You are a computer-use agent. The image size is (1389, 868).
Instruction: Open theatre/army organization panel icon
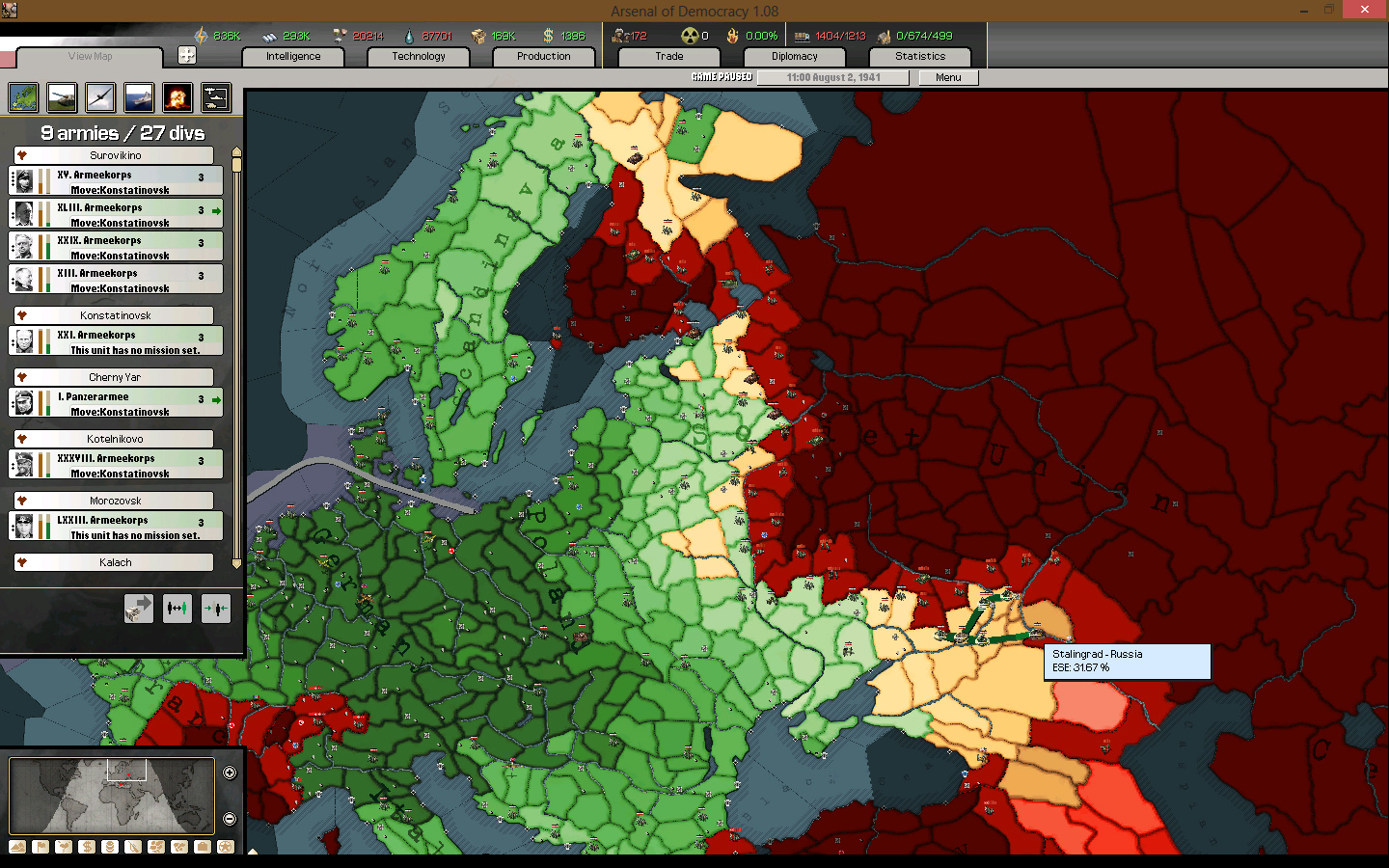(x=216, y=97)
